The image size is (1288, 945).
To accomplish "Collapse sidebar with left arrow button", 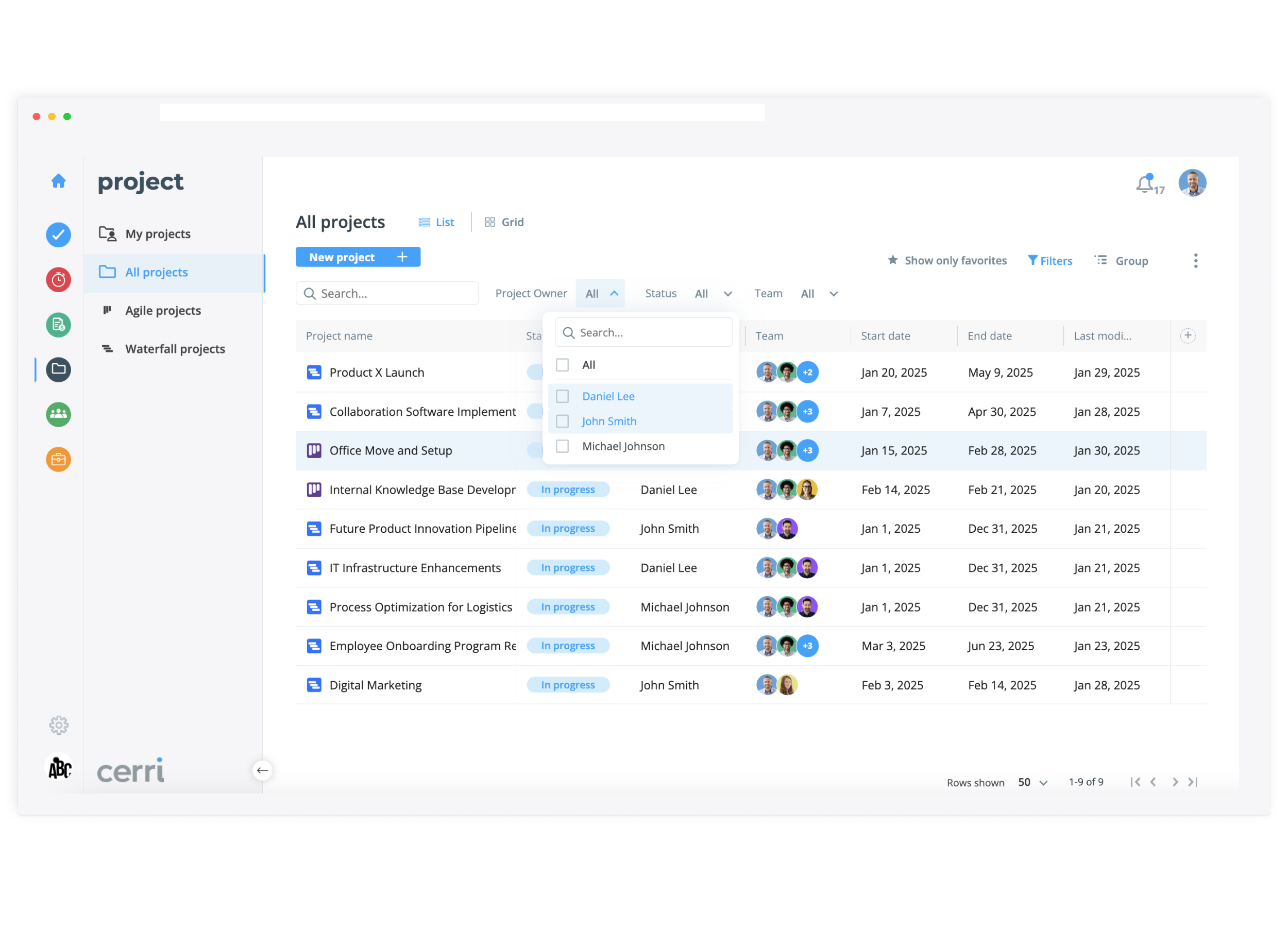I will 263,770.
